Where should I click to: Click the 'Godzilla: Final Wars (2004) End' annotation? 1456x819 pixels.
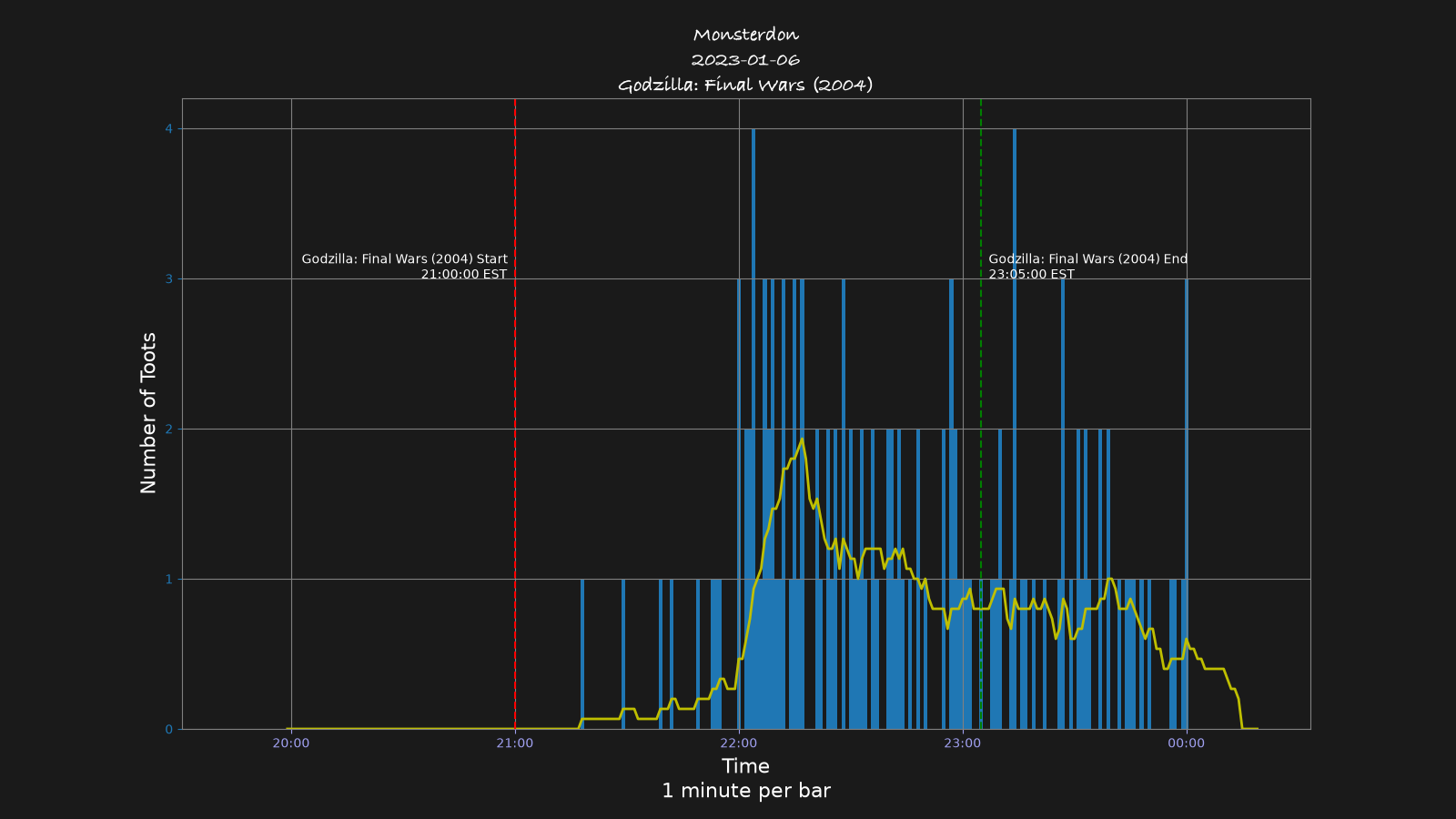1088,259
